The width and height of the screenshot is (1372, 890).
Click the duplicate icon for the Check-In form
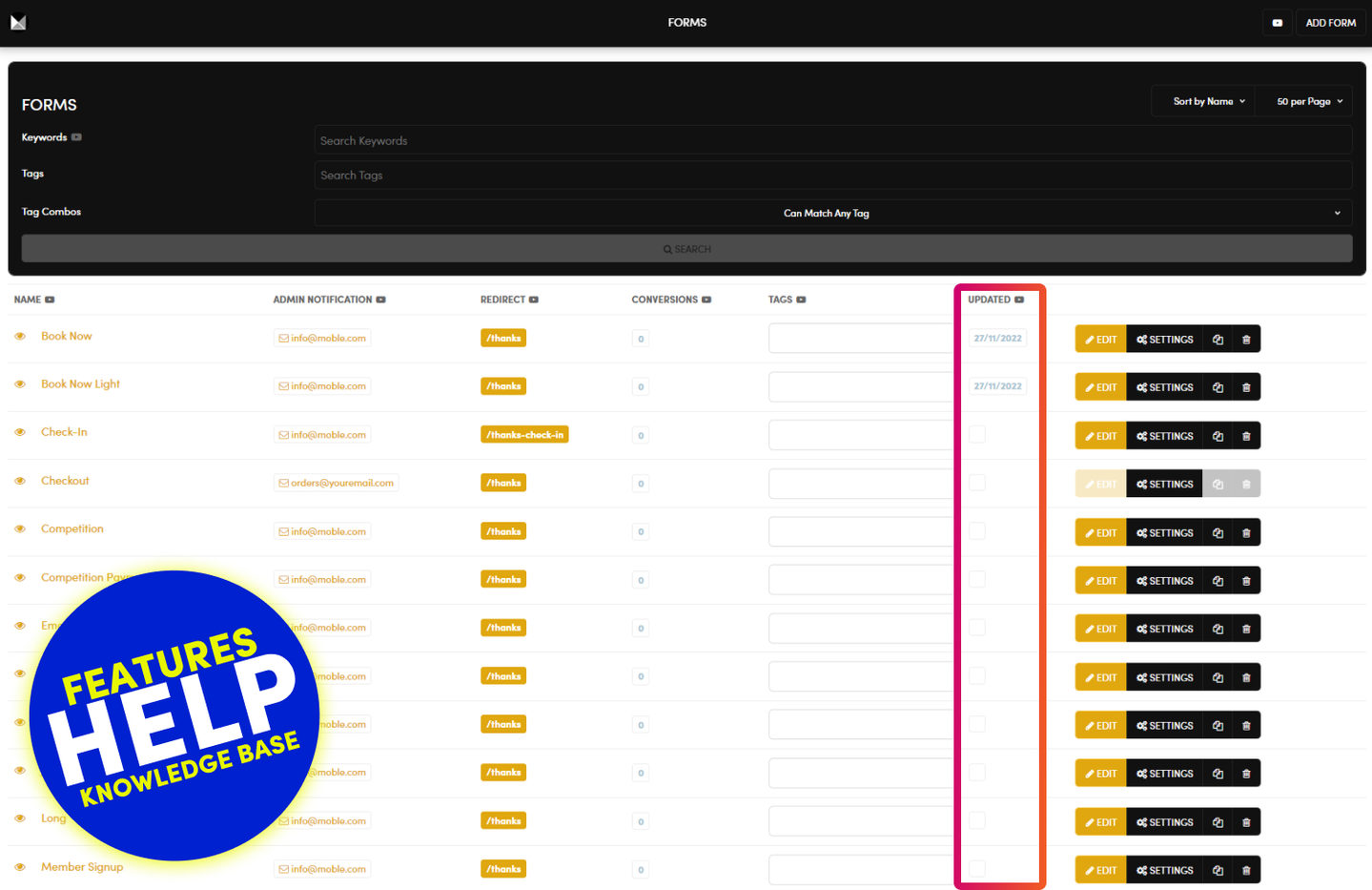1218,436
